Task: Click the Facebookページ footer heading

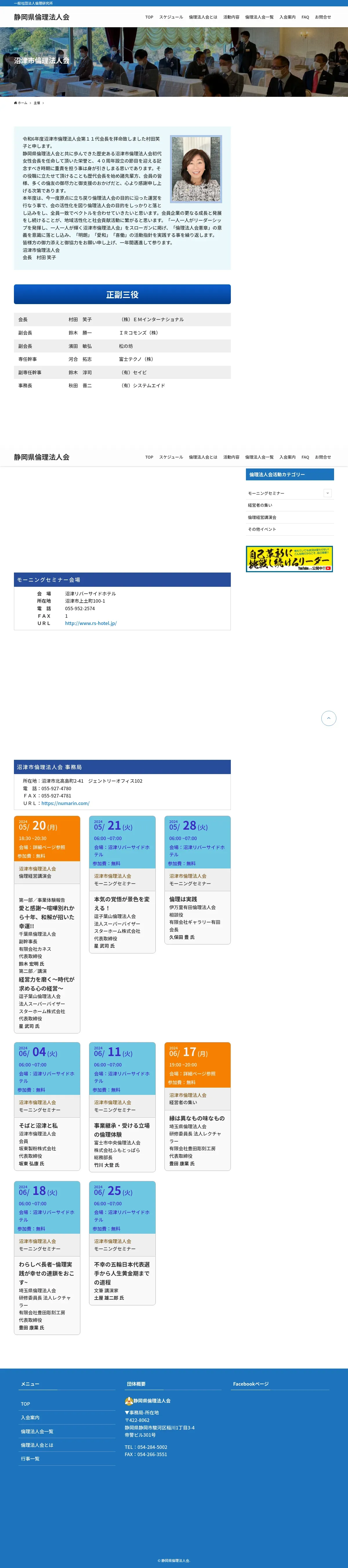Action: coord(251,1384)
